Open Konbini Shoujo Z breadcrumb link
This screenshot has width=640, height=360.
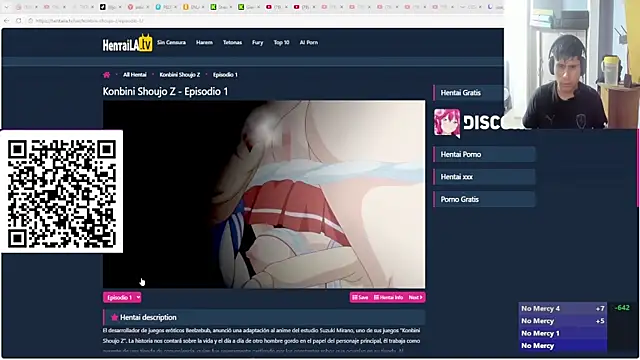tap(180, 75)
